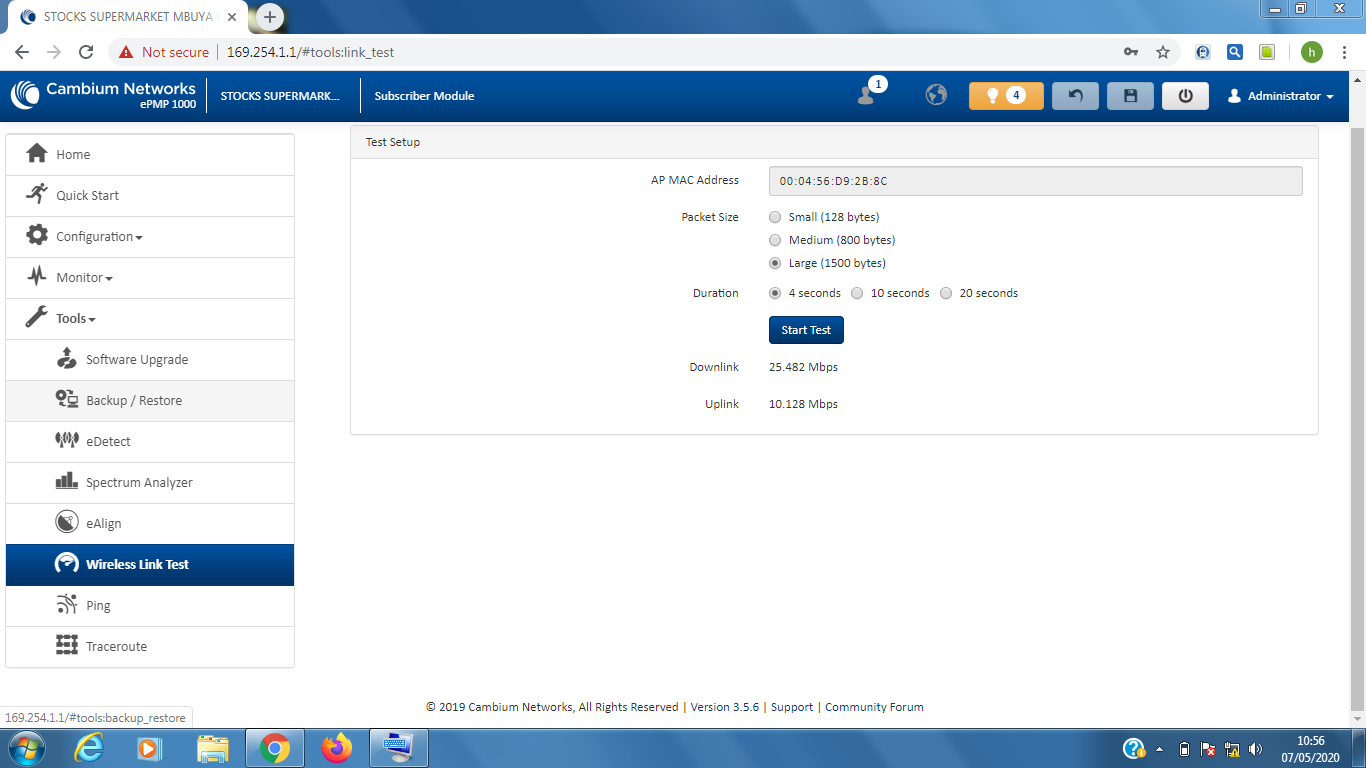Open the Spectrum Analyzer tool
Viewport: 1366px width, 768px height.
tap(139, 482)
